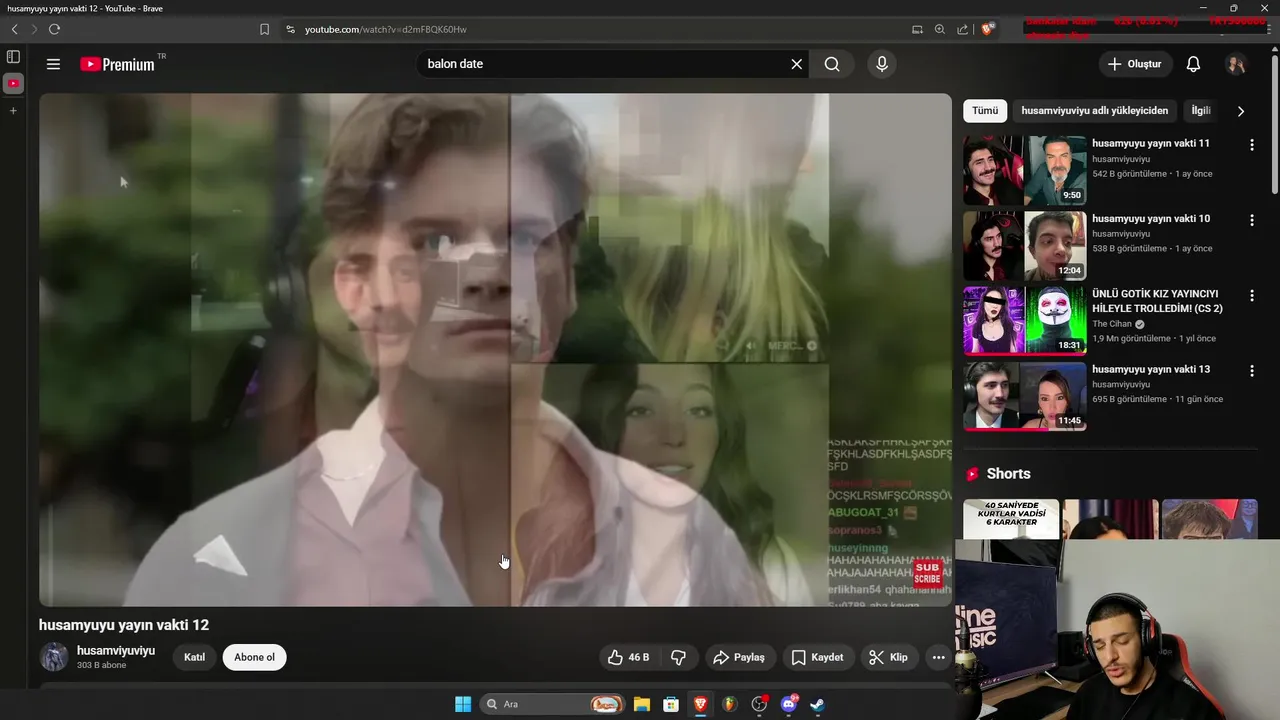Open File Explorer from the taskbar

pos(642,704)
